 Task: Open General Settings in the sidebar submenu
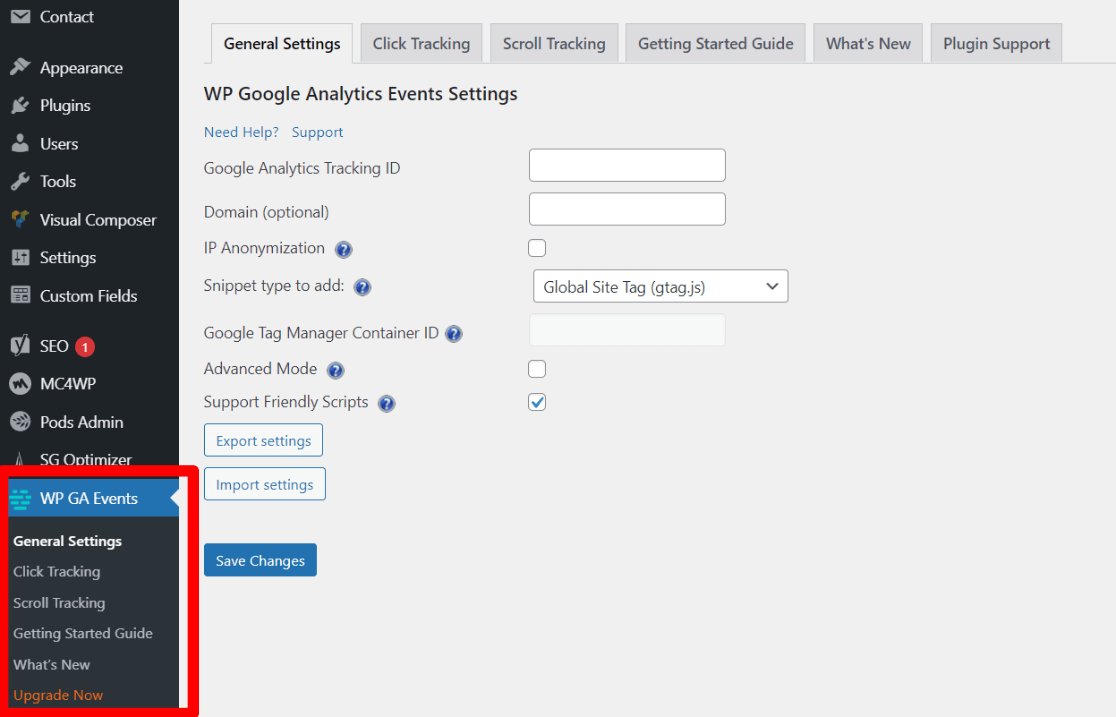[68, 541]
